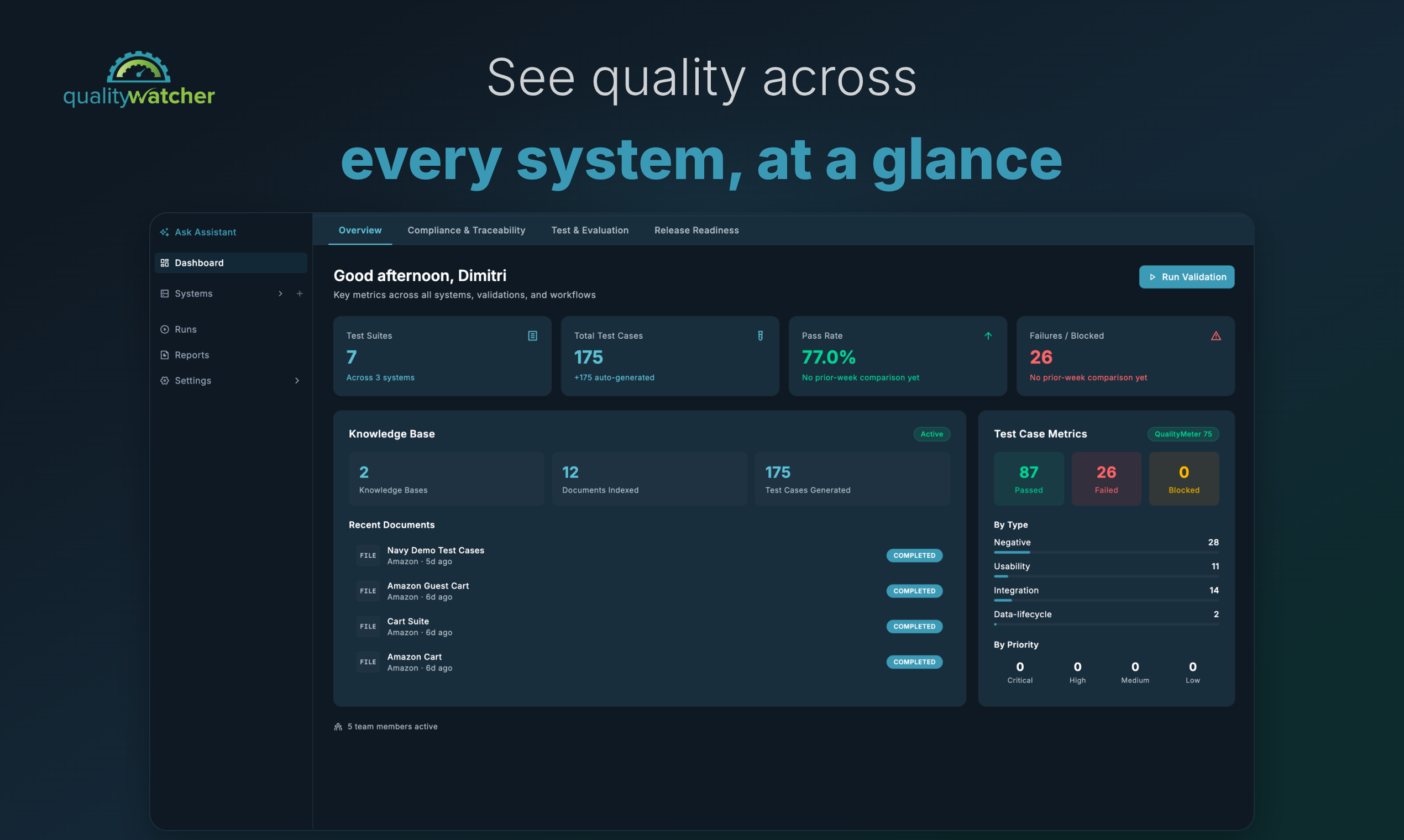Expand the Settings submenu chevron
Screen dimensions: 1404x840
click(297, 380)
